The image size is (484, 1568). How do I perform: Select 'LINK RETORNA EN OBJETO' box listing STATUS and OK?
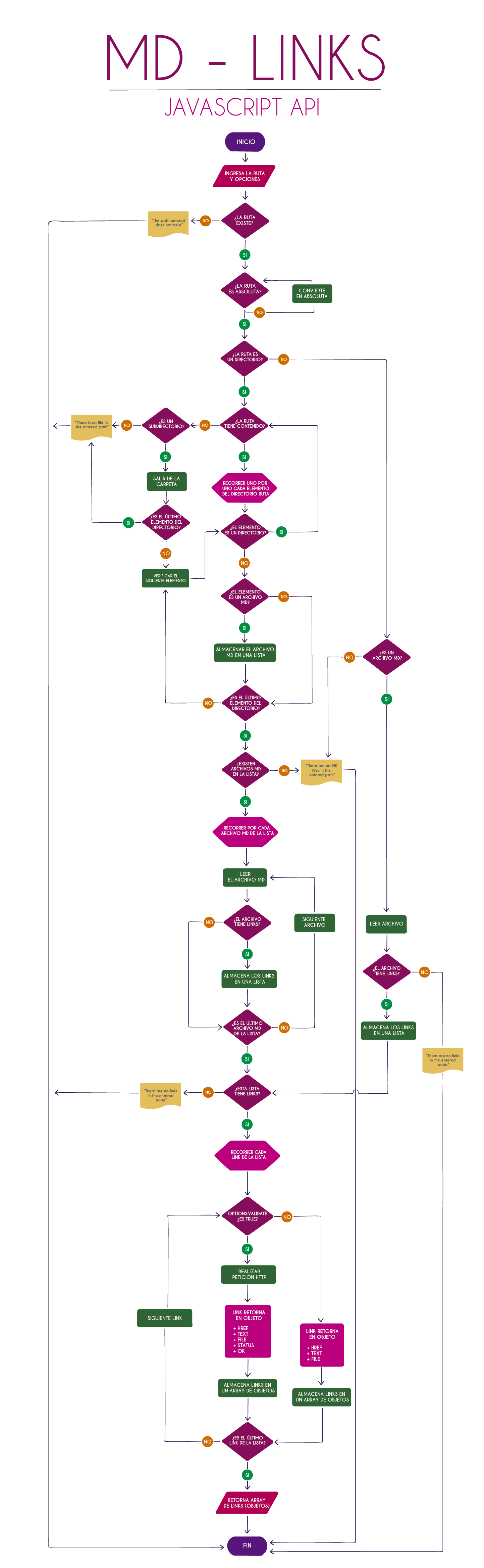[x=248, y=1331]
